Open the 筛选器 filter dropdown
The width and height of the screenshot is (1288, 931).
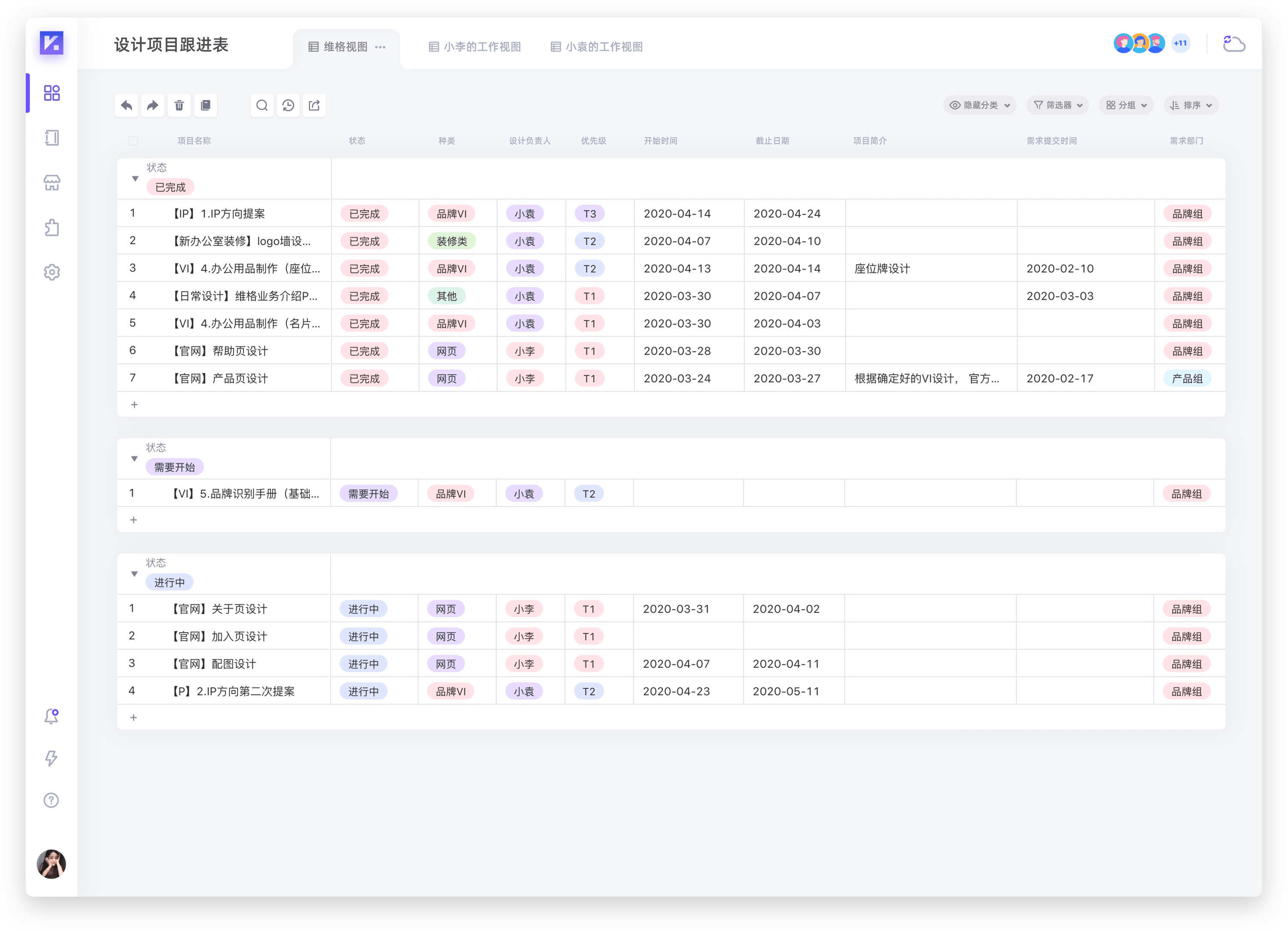point(1057,105)
